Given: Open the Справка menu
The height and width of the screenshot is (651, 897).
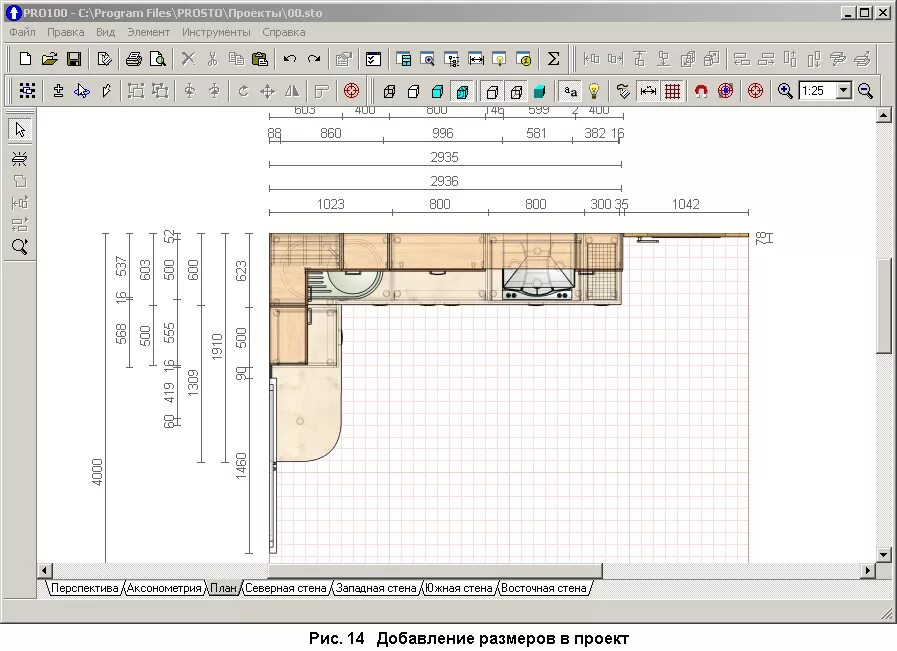Looking at the screenshot, I should point(284,32).
